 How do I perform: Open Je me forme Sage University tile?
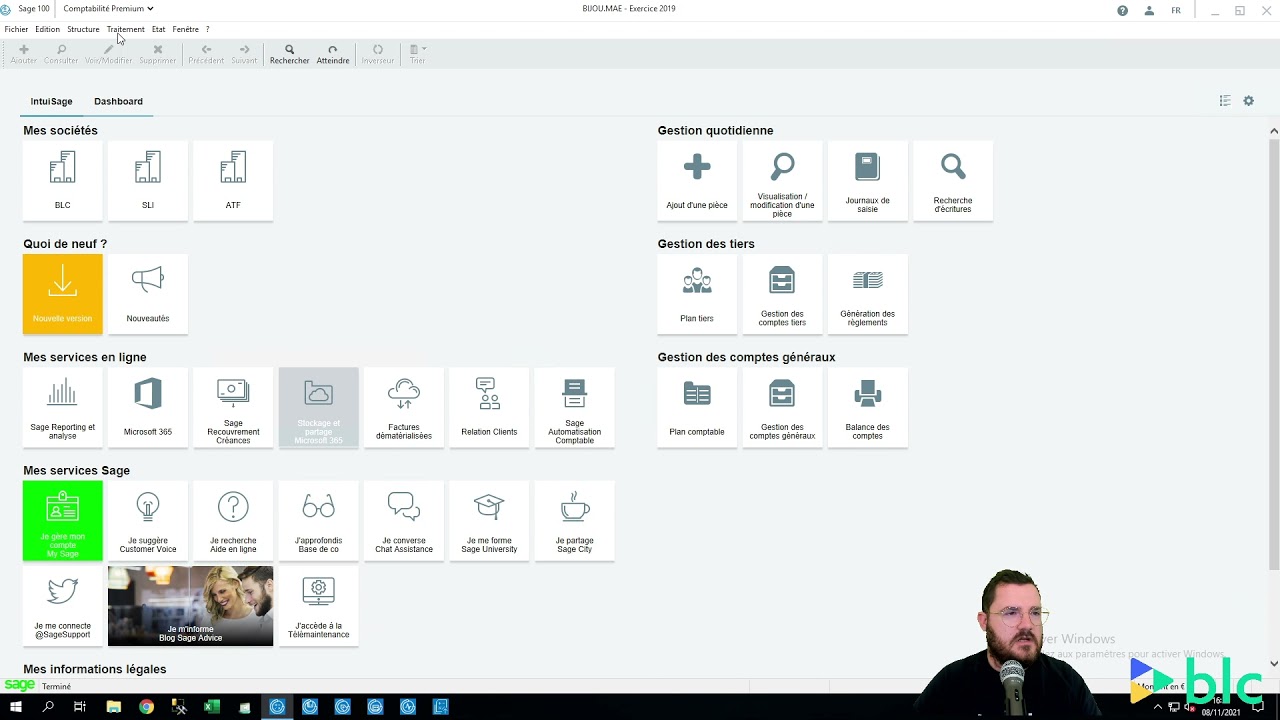tap(489, 521)
